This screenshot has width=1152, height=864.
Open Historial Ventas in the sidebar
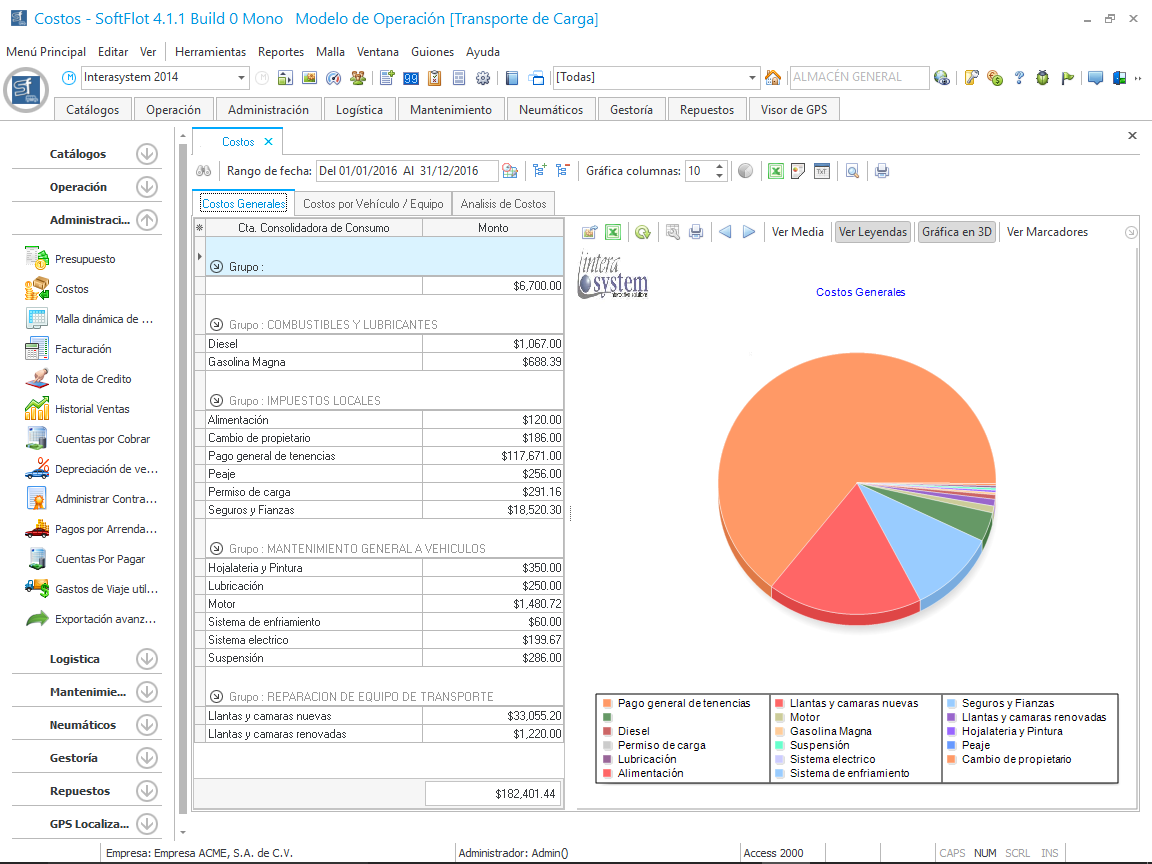92,409
